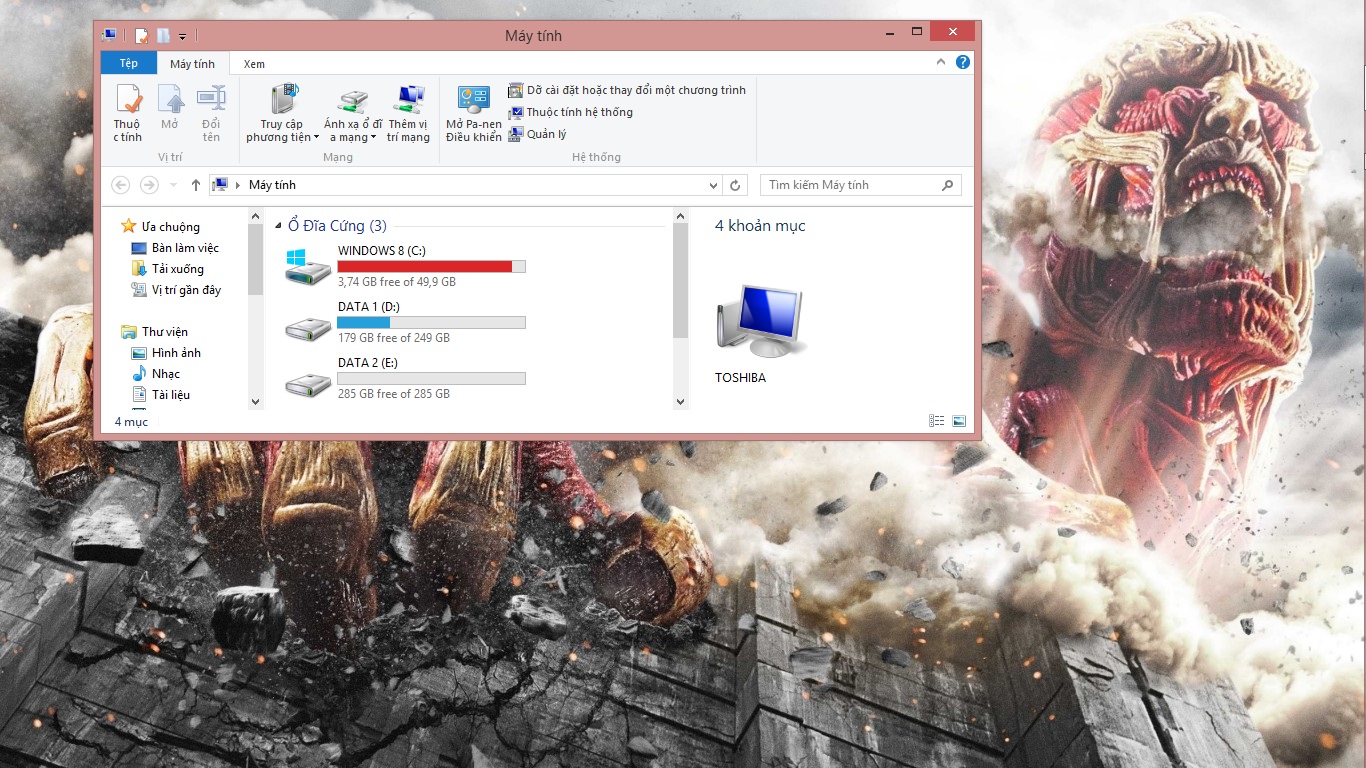Open the address bar history dropdown
1366x768 pixels.
(x=713, y=185)
